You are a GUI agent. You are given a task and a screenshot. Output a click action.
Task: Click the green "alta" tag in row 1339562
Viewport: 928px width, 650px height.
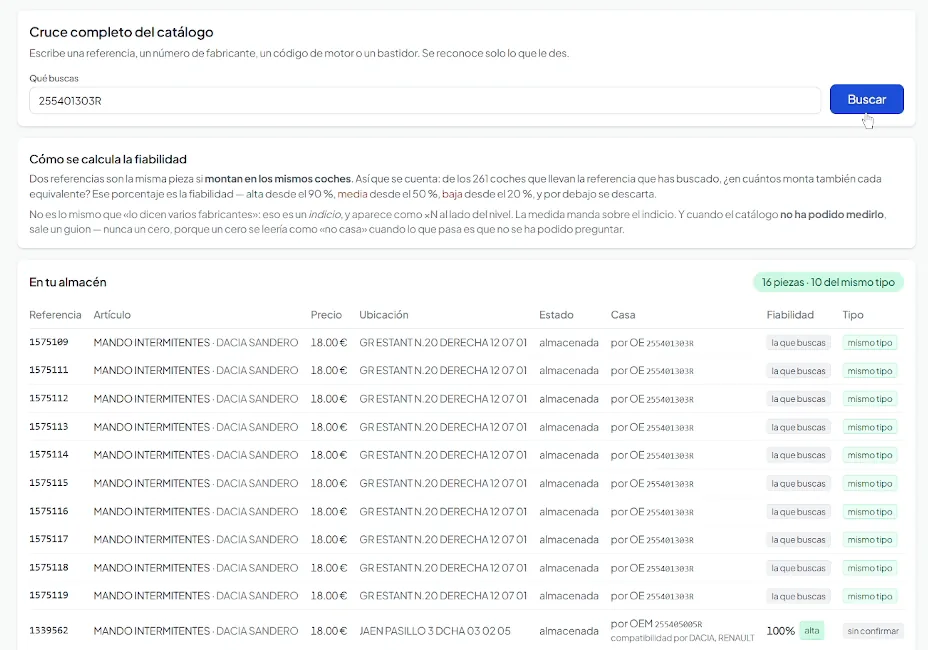(x=811, y=631)
